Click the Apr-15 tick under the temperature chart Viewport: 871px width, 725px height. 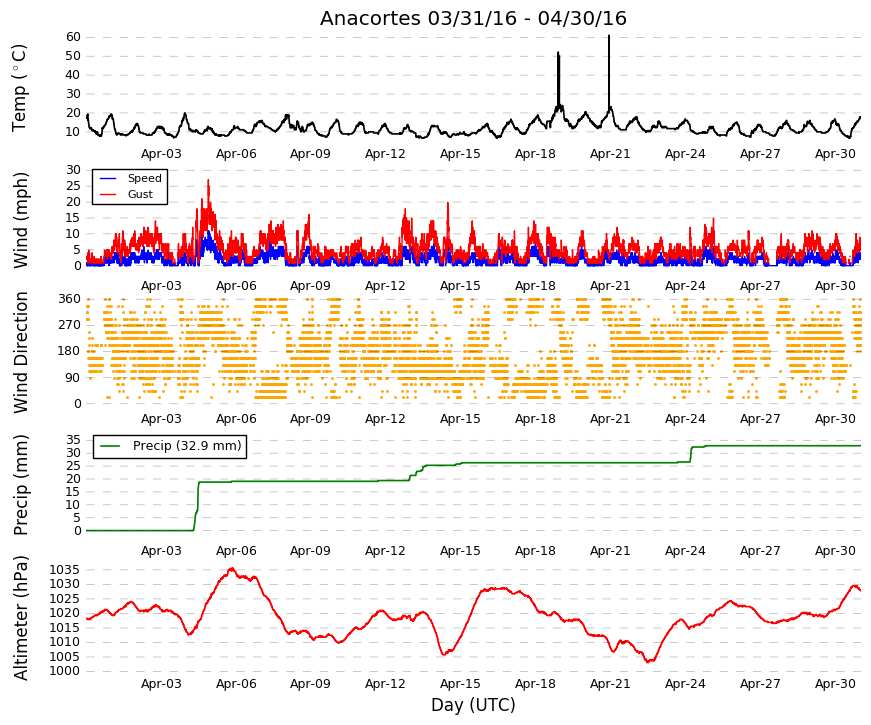[460, 154]
